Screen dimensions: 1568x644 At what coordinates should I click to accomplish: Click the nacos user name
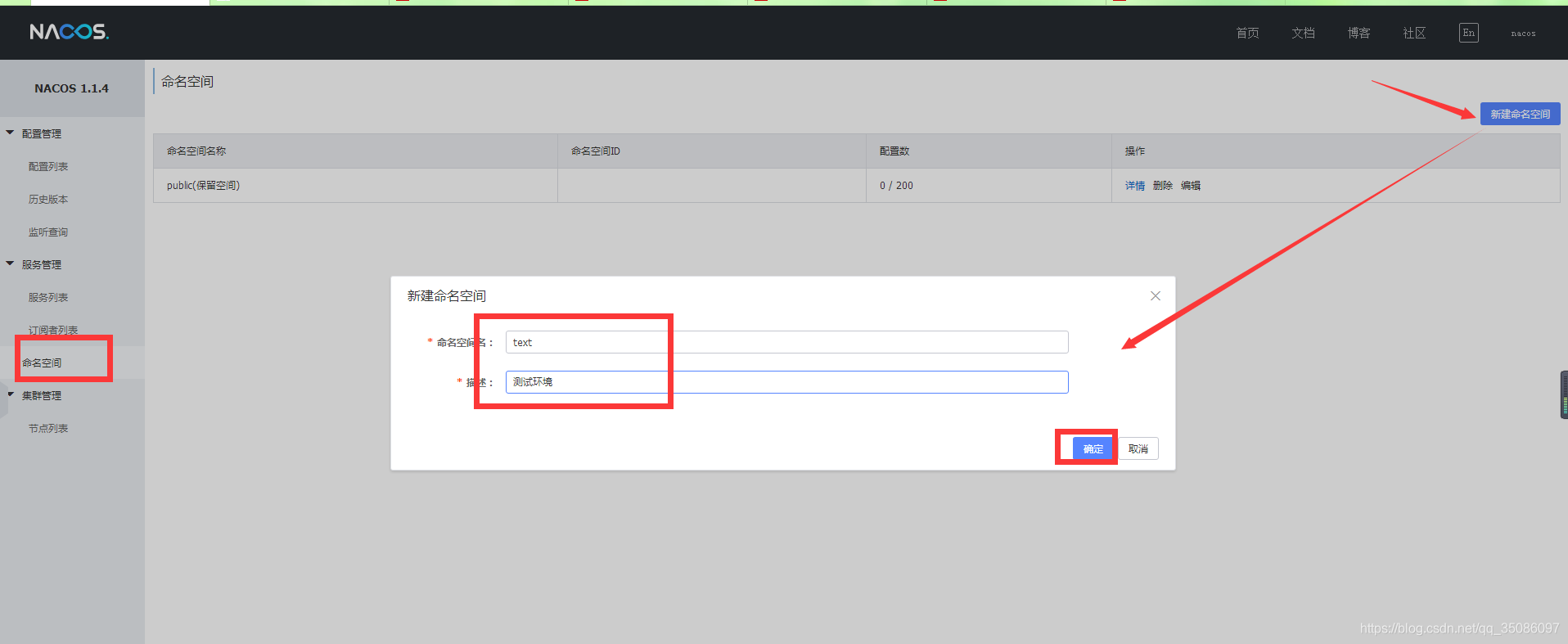click(1523, 34)
